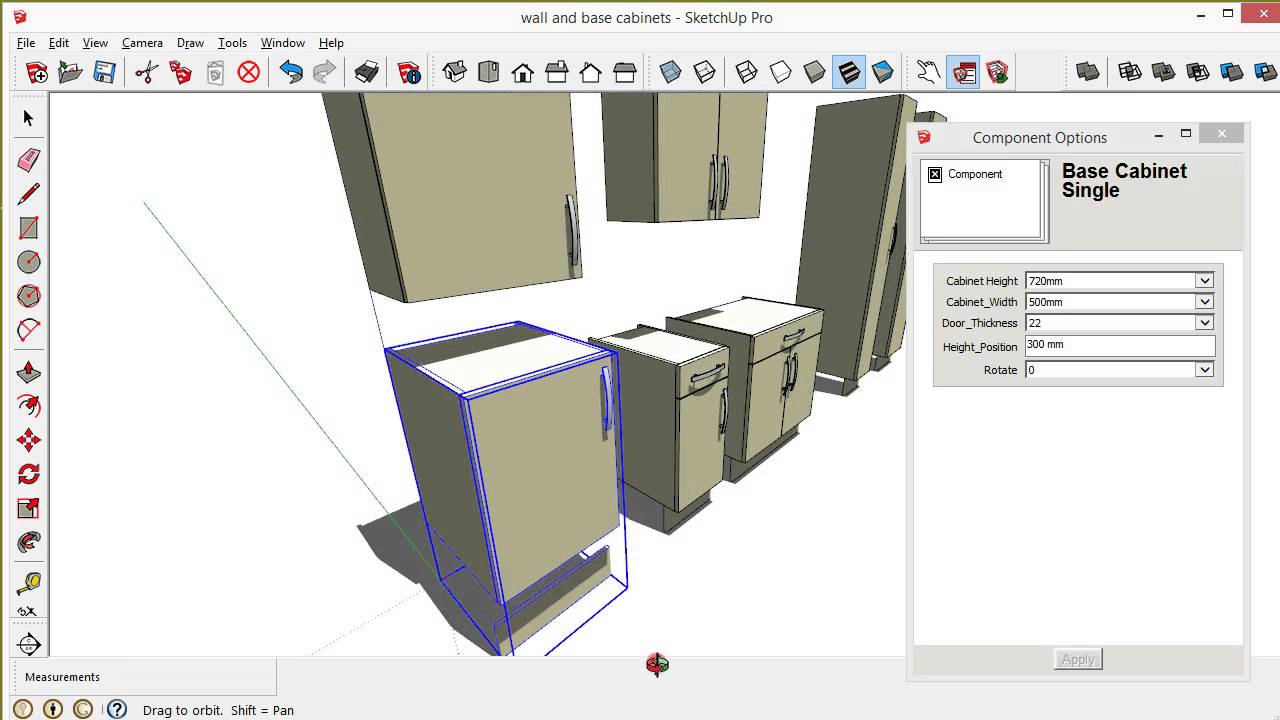
Task: Expand the Cabinet Height dropdown
Action: (1204, 281)
